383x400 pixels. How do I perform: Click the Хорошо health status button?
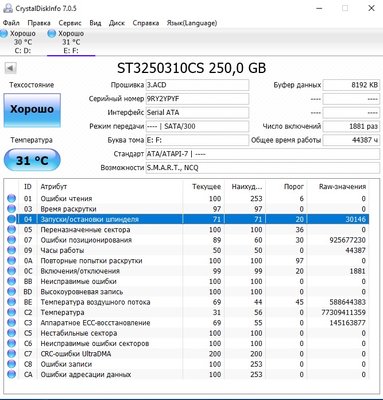pos(32,110)
